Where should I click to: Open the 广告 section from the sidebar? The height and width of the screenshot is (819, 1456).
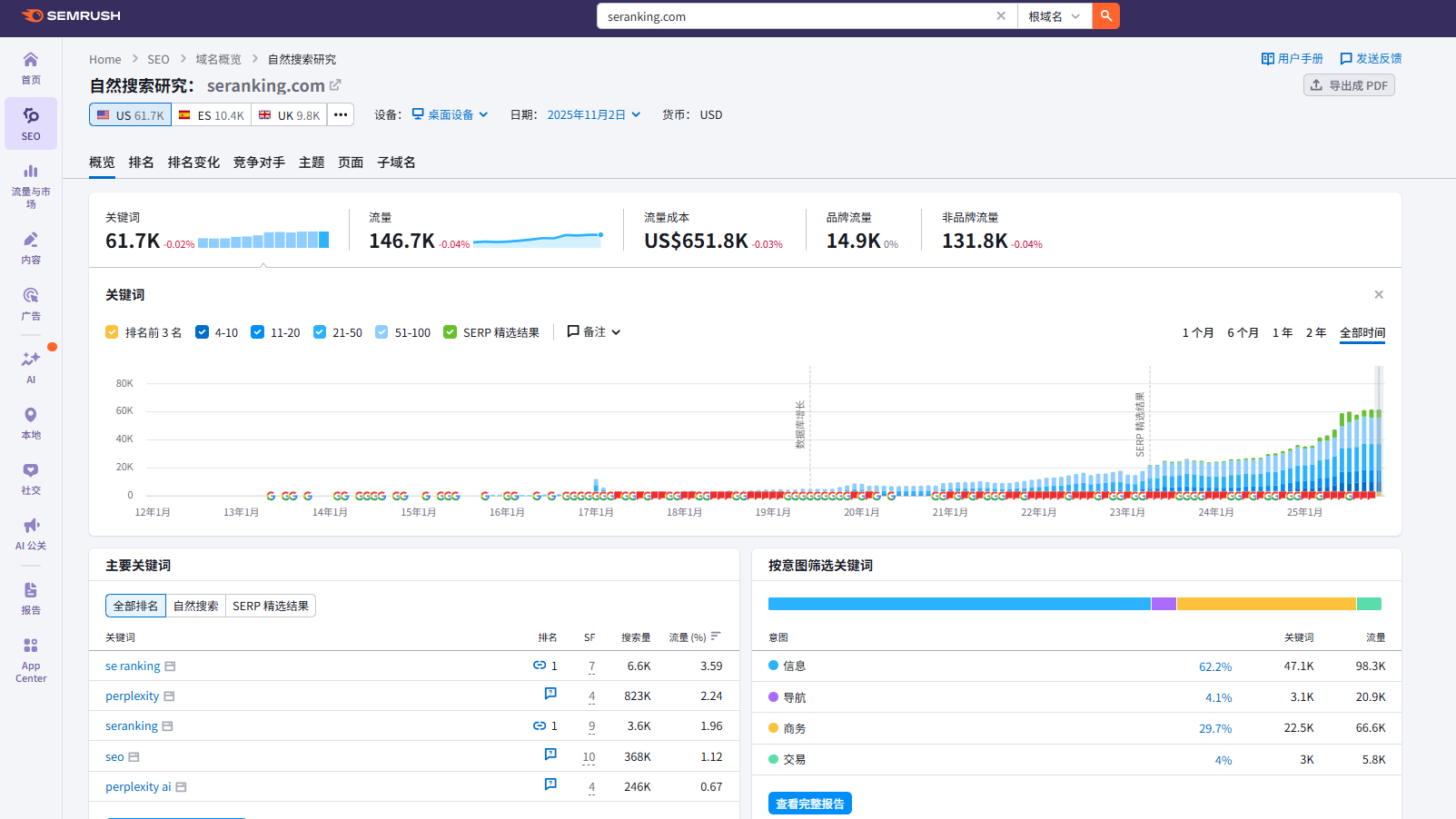click(30, 304)
